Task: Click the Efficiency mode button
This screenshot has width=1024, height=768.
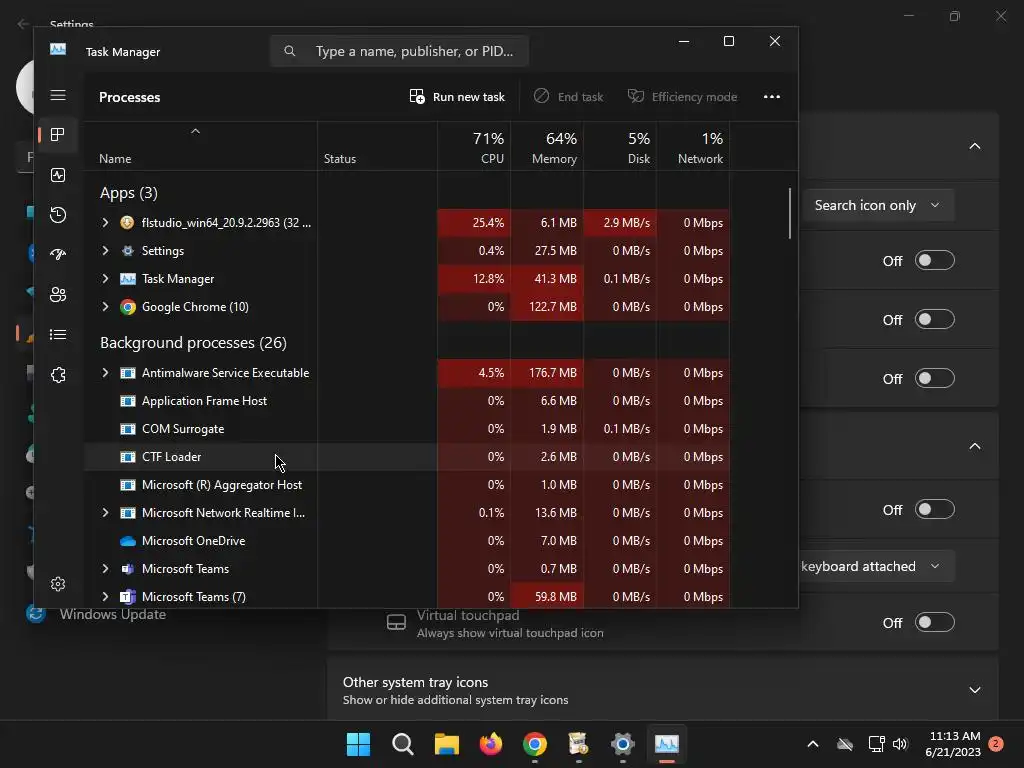Action: coord(682,97)
